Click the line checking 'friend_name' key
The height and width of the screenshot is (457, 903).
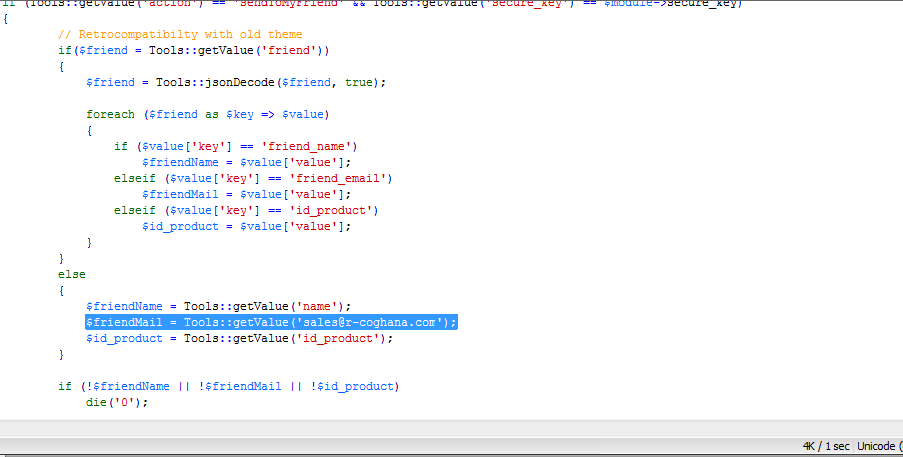pyautogui.click(x=236, y=147)
